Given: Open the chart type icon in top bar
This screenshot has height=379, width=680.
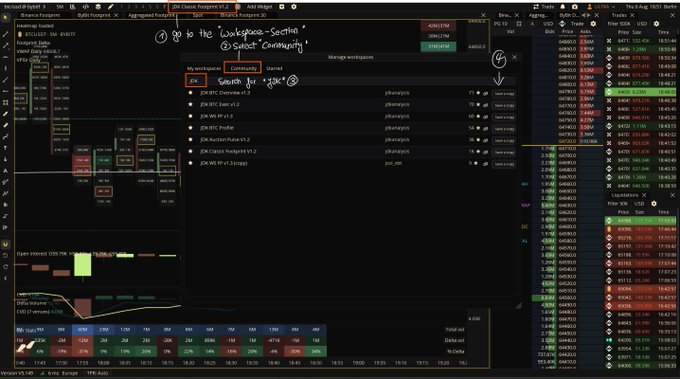Looking at the screenshot, I should click(72, 7).
